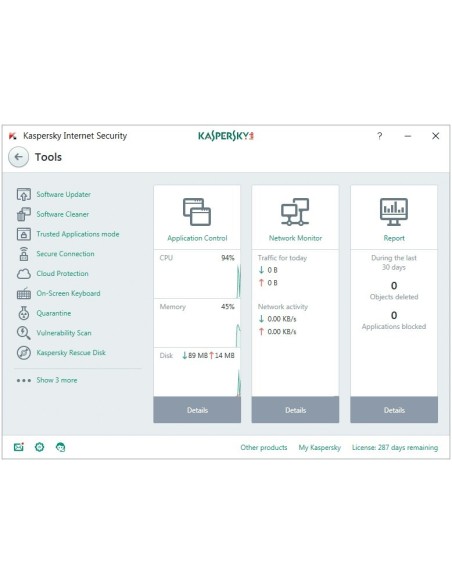
Task: Click the Vulnerability Scan magnifier icon
Action: click(x=23, y=333)
